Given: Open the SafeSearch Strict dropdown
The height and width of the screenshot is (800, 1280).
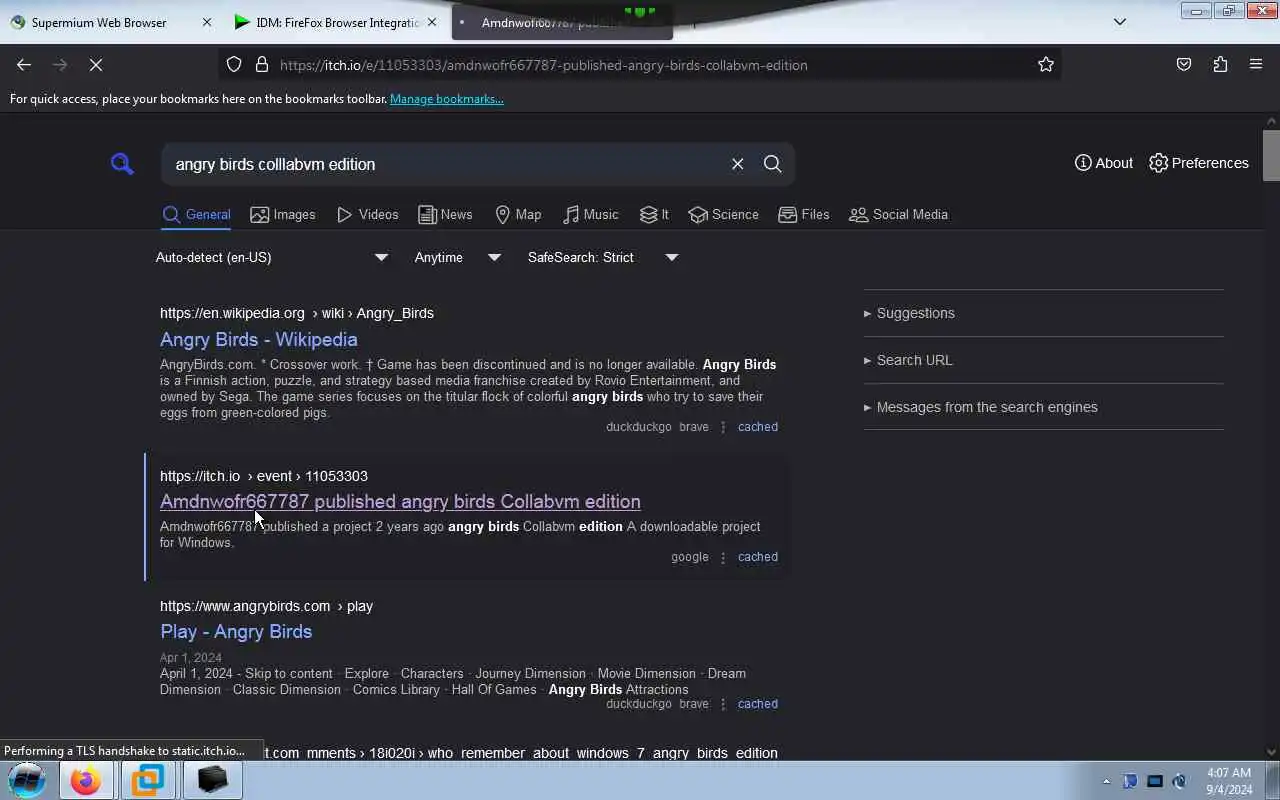Looking at the screenshot, I should click(x=603, y=257).
